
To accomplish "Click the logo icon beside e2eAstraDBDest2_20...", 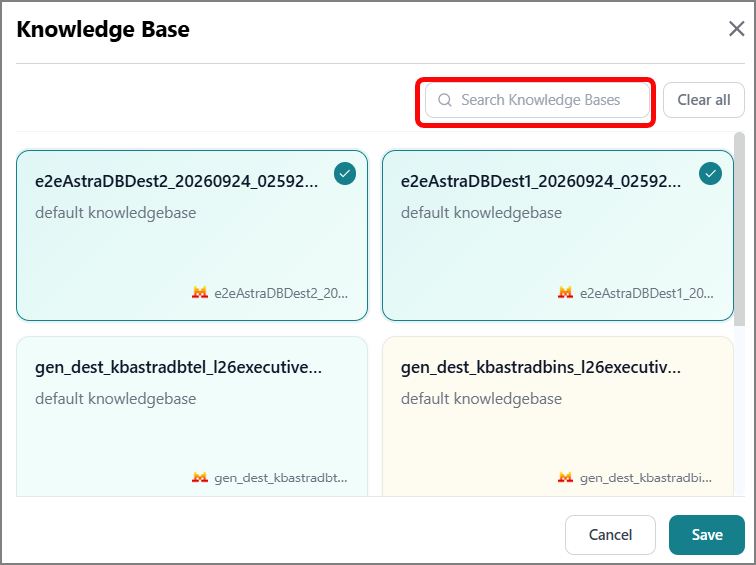I will [x=200, y=292].
